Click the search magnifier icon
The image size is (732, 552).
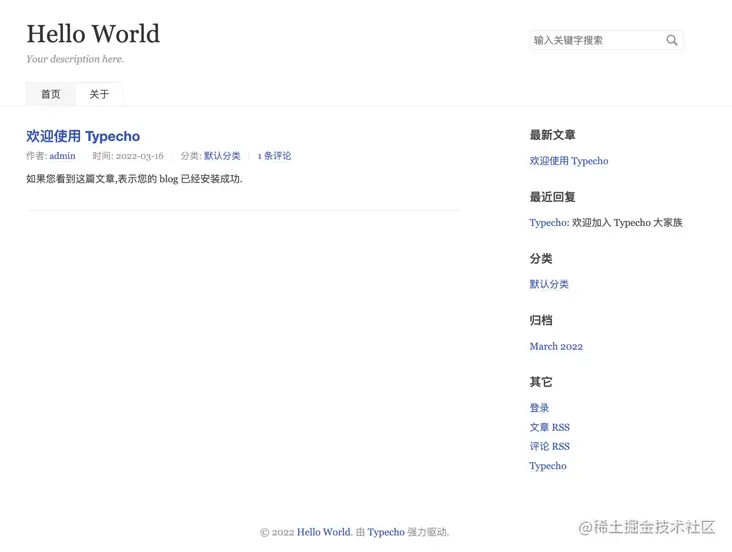(x=671, y=40)
